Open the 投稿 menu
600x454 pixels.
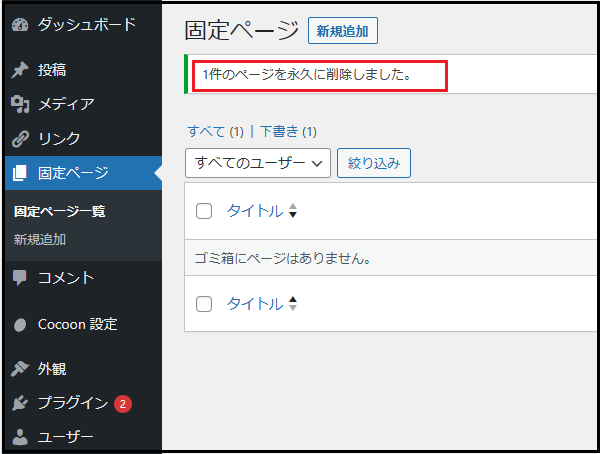coord(83,70)
